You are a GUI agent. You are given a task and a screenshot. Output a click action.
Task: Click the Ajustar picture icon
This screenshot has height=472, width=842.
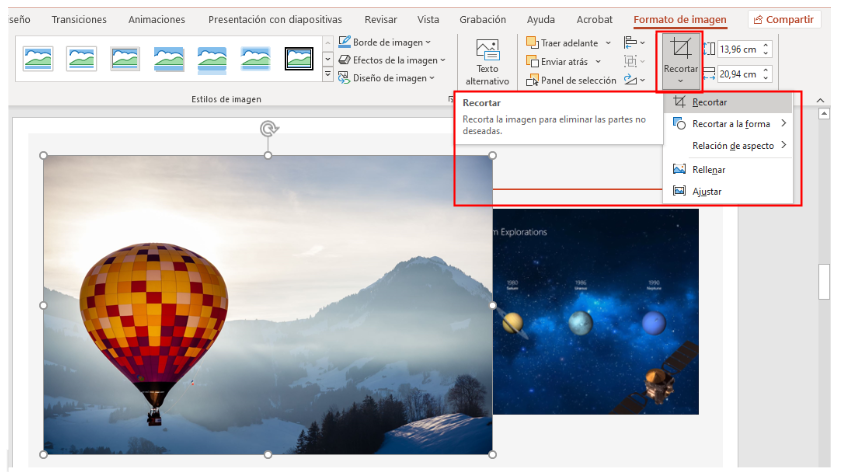tap(679, 191)
